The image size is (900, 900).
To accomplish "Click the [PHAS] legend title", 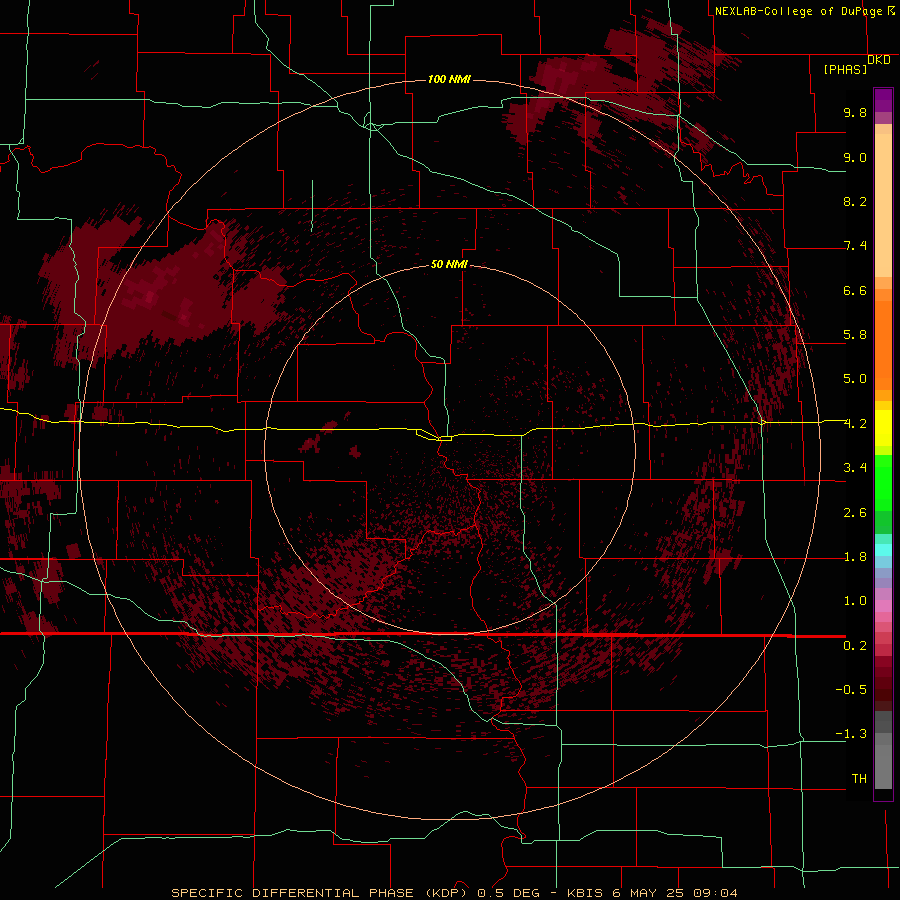I will pyautogui.click(x=845, y=70).
